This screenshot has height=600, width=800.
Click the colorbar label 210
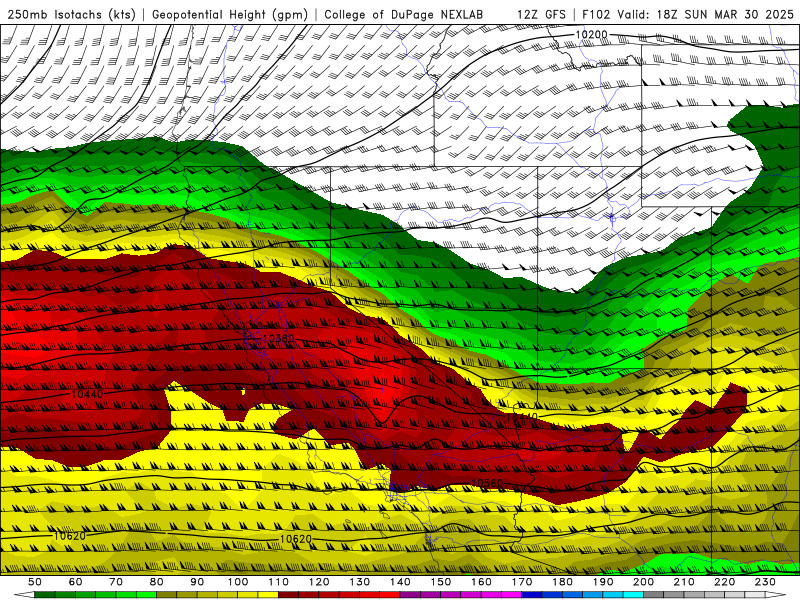684,582
